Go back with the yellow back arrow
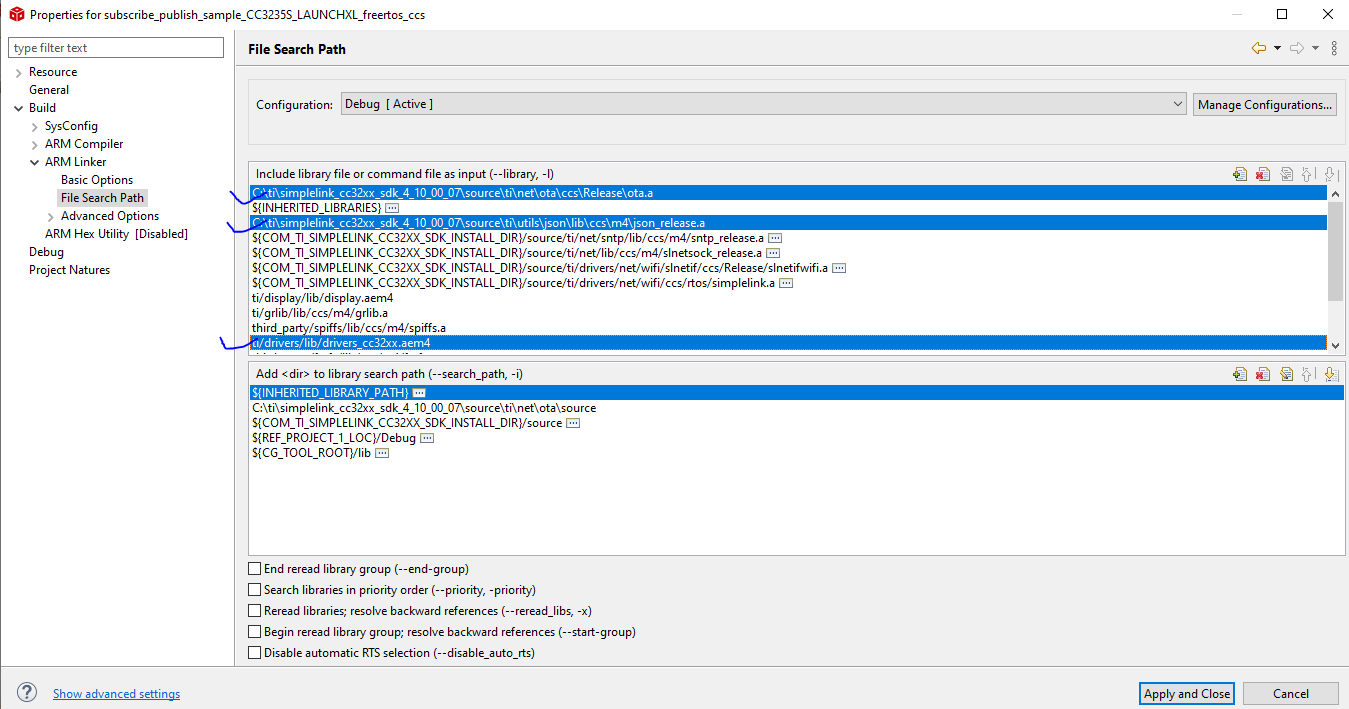The height and width of the screenshot is (709, 1349). click(x=1258, y=48)
